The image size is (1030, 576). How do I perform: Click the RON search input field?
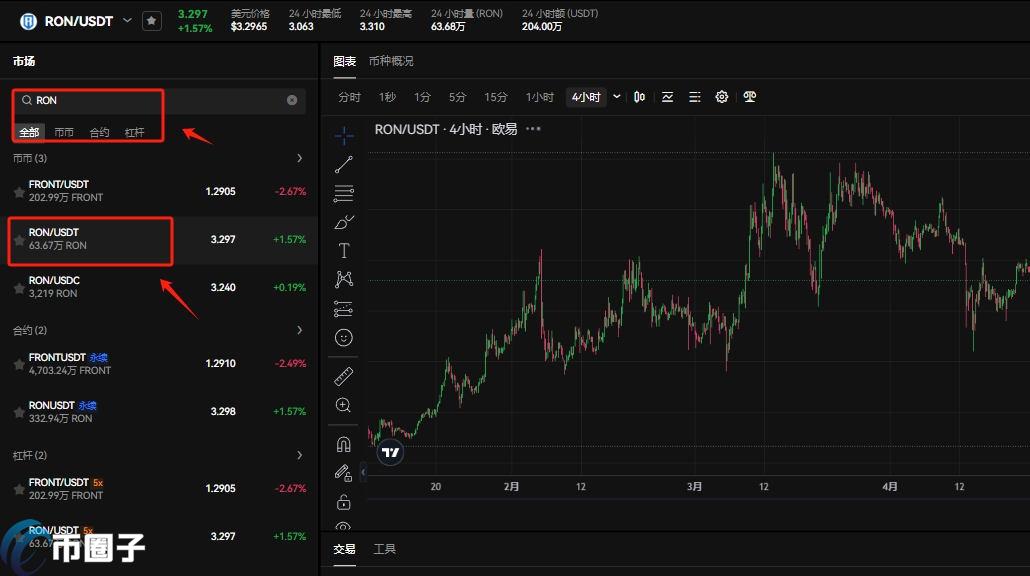150,100
